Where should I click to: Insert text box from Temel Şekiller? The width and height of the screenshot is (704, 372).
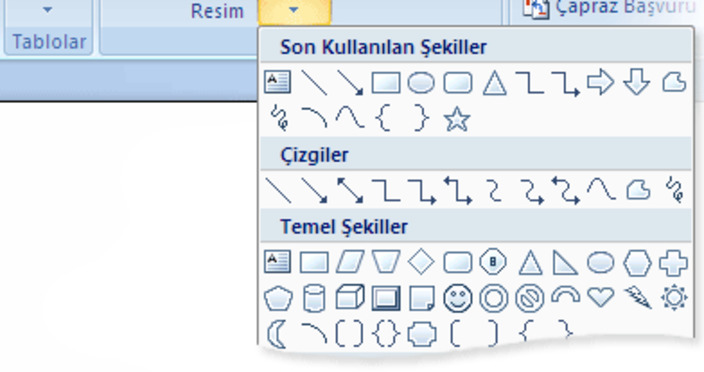coord(277,262)
